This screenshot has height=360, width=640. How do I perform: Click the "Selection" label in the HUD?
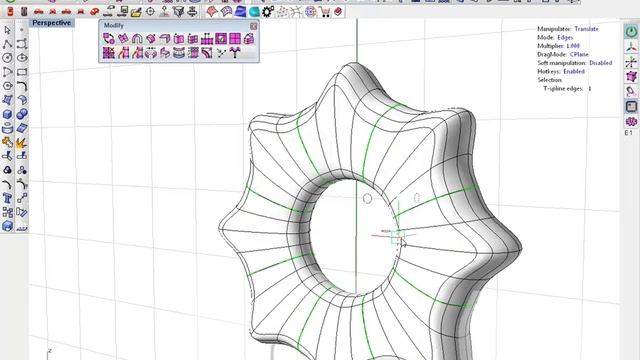click(549, 80)
